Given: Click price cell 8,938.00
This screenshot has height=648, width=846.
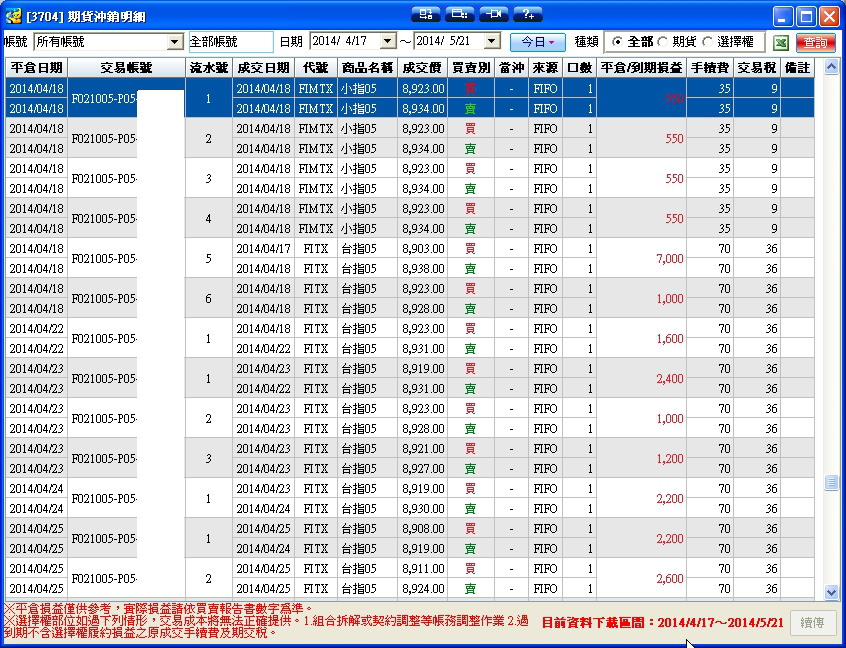Looking at the screenshot, I should point(422,269).
